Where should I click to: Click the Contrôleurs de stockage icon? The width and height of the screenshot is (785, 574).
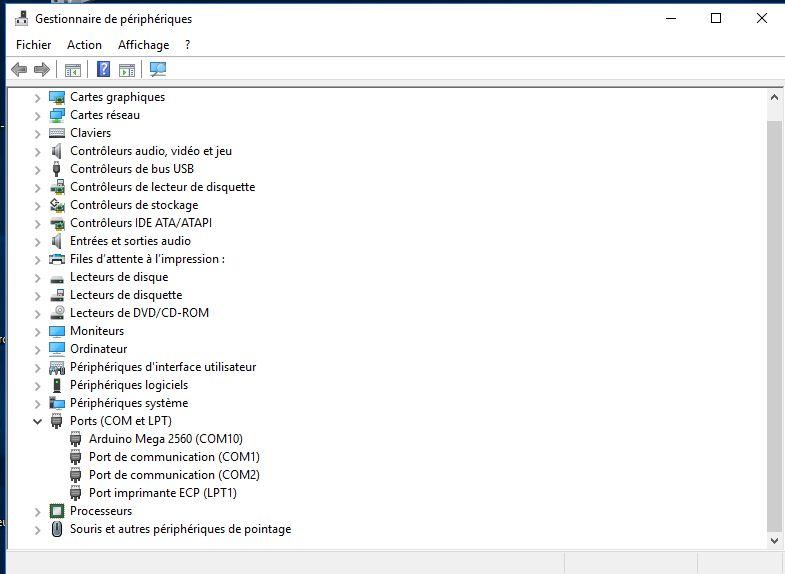coord(57,205)
